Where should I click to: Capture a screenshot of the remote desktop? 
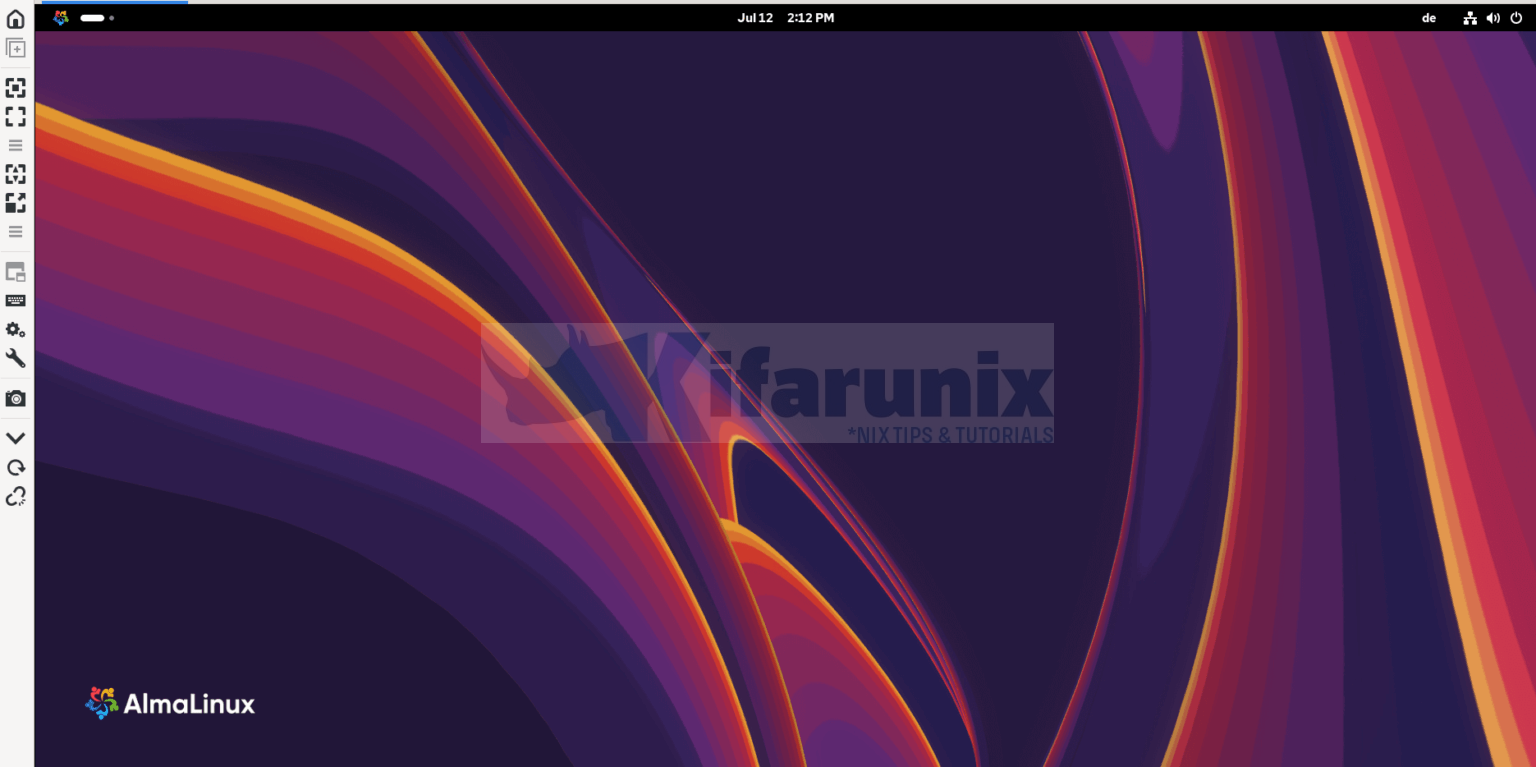(15, 398)
